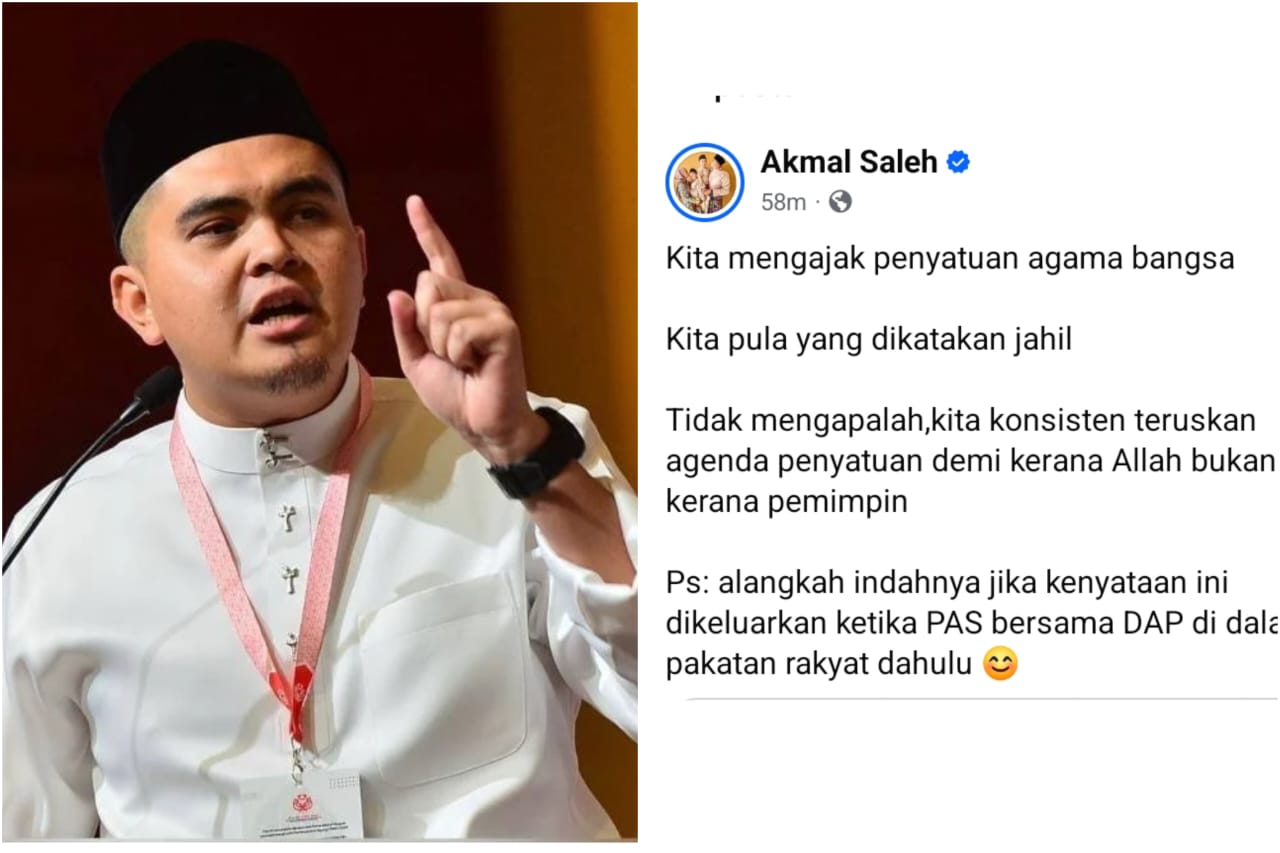The image size is (1280, 853).
Task: Click the blue verified badge icon
Action: pyautogui.click(x=958, y=163)
